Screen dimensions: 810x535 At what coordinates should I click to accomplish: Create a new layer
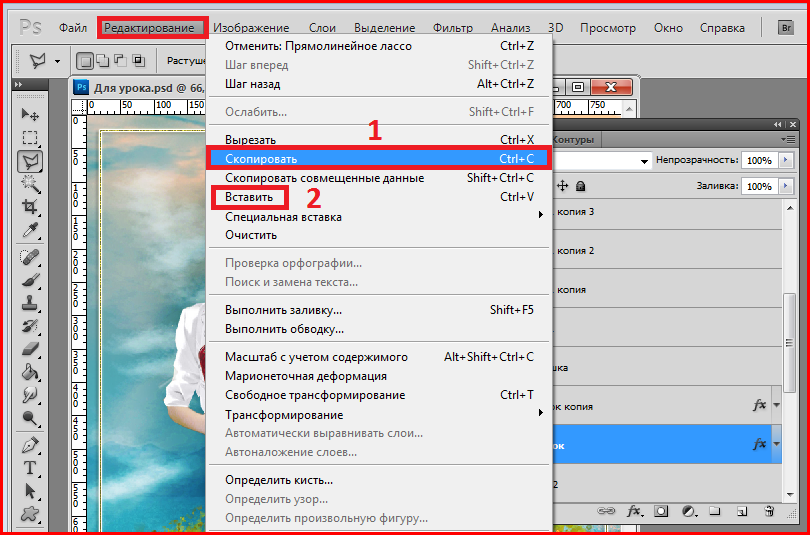point(742,511)
